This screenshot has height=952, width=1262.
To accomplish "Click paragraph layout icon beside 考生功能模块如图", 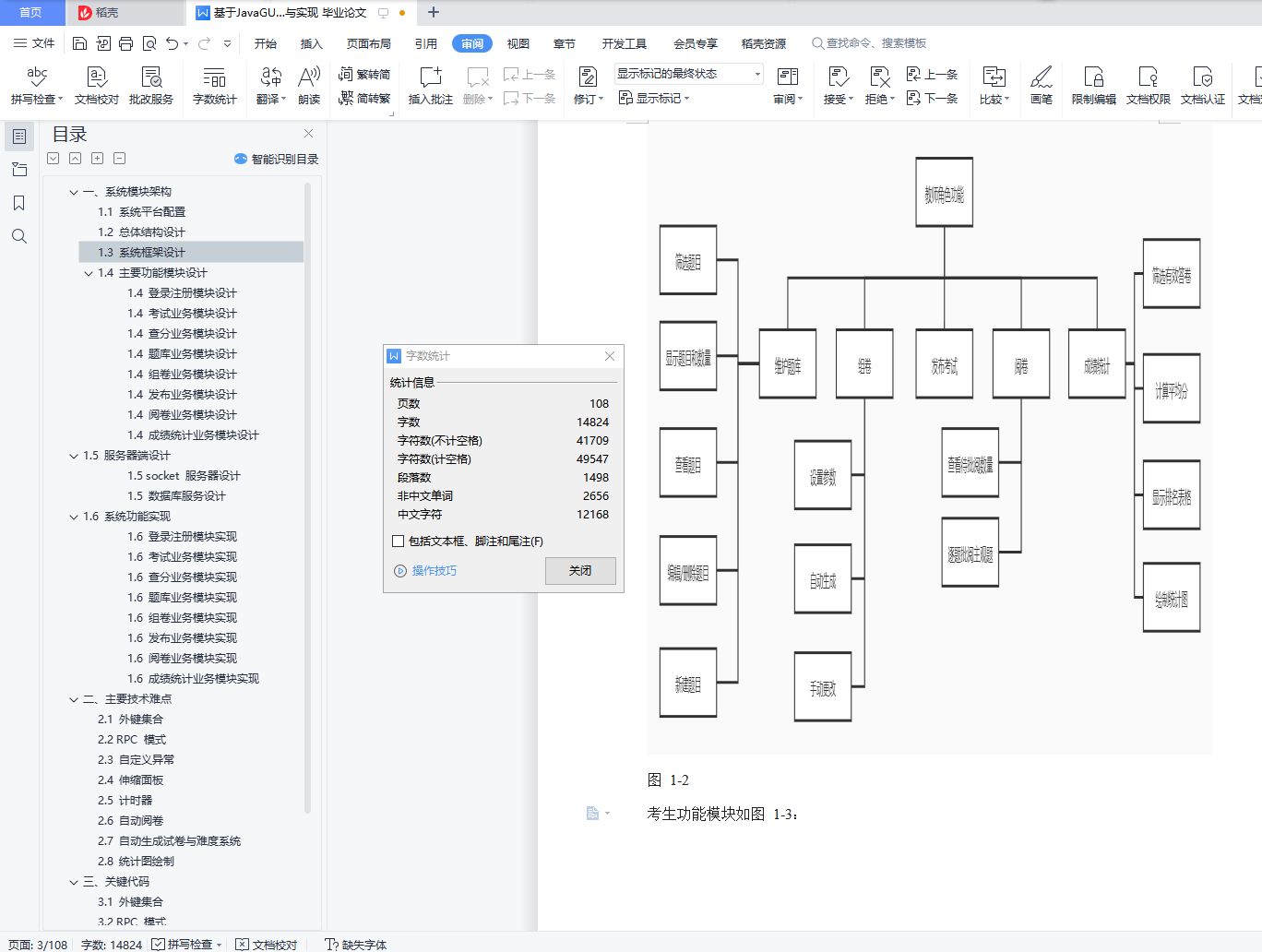I will coord(593,813).
